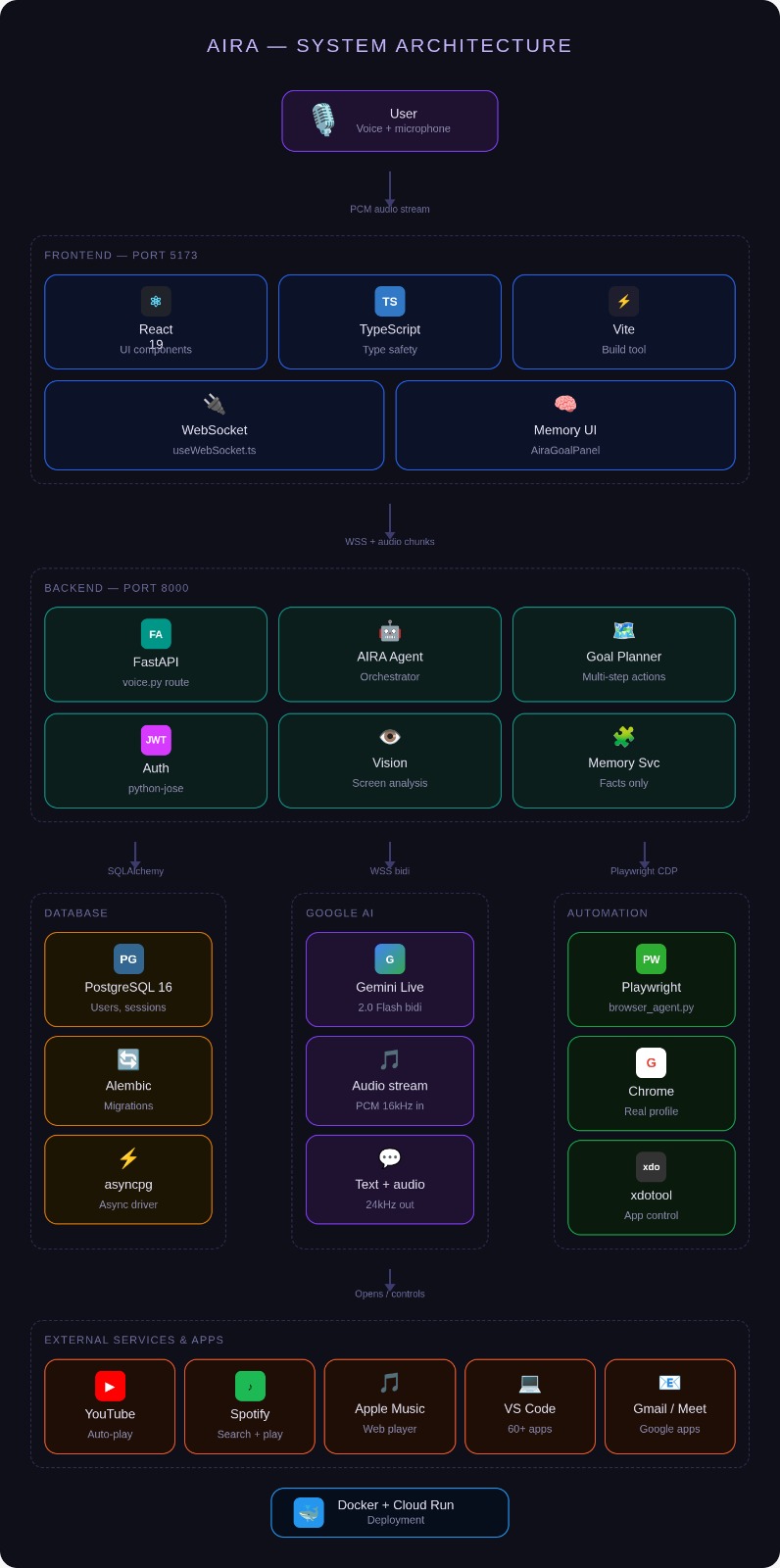Click the VS Code laptop icon
Image resolution: width=780 pixels, height=1568 pixels.
click(x=530, y=1383)
